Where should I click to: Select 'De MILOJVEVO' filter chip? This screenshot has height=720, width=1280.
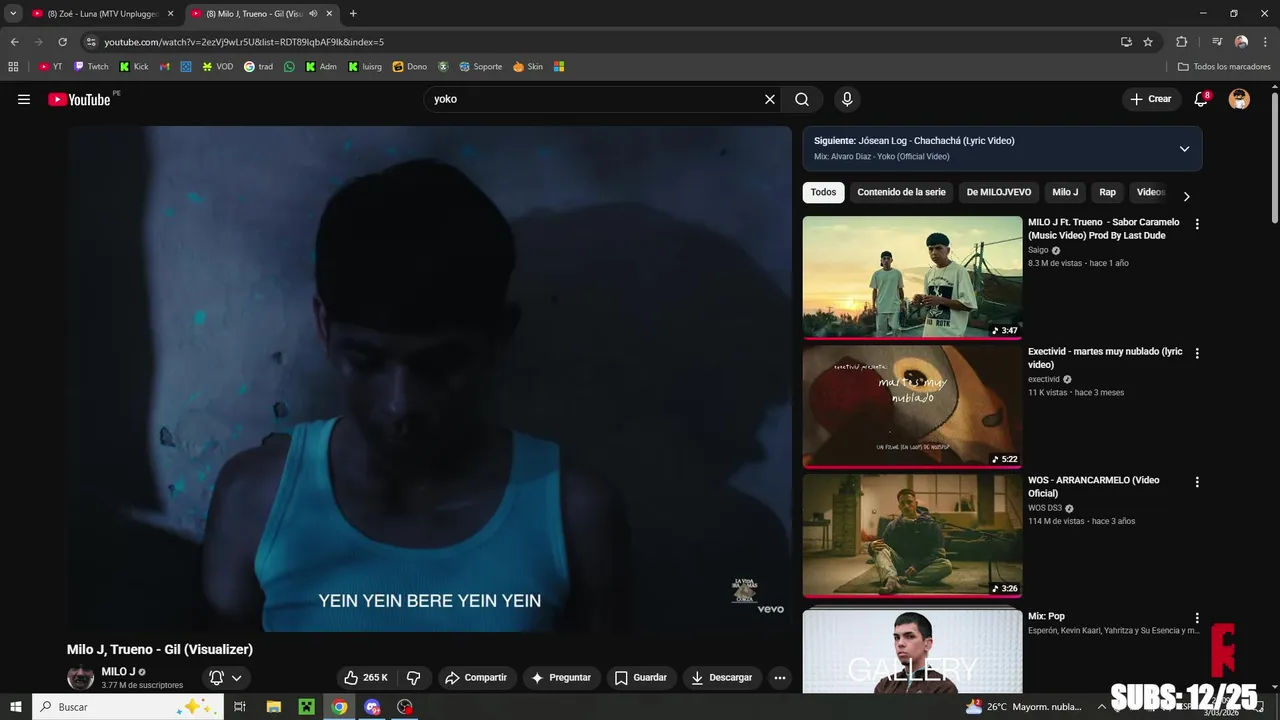(x=998, y=192)
